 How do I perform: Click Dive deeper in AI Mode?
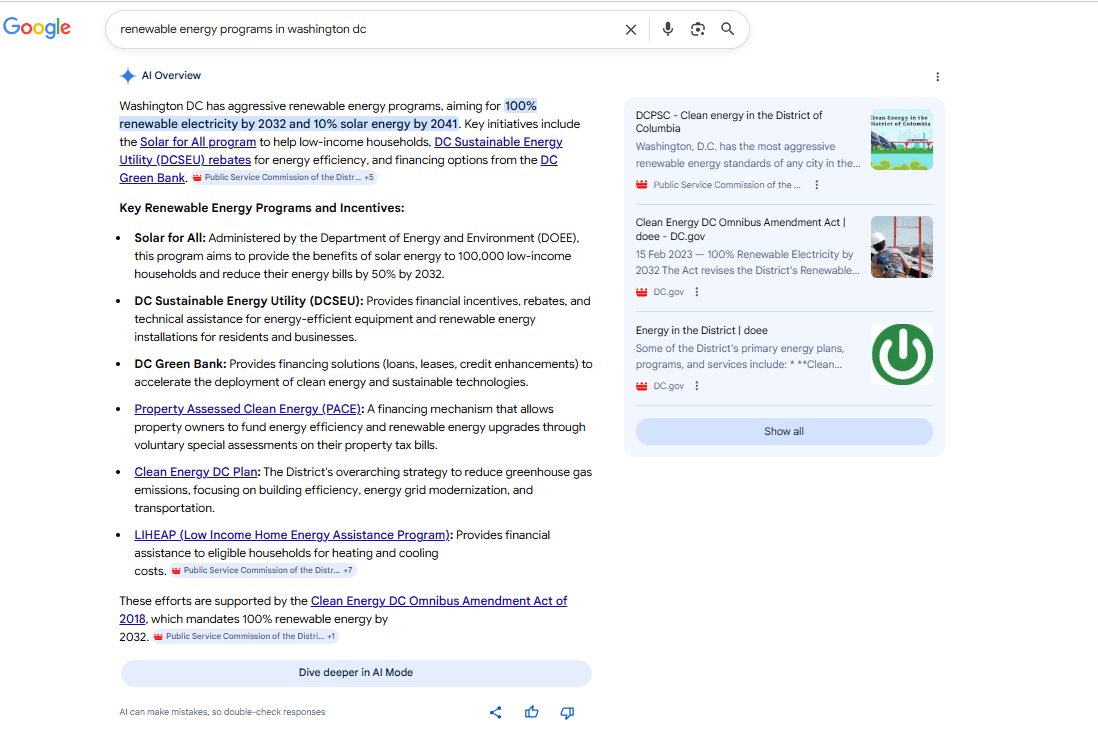click(355, 672)
